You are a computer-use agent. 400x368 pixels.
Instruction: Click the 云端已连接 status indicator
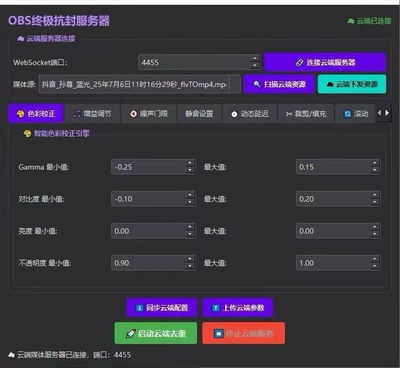click(x=369, y=21)
